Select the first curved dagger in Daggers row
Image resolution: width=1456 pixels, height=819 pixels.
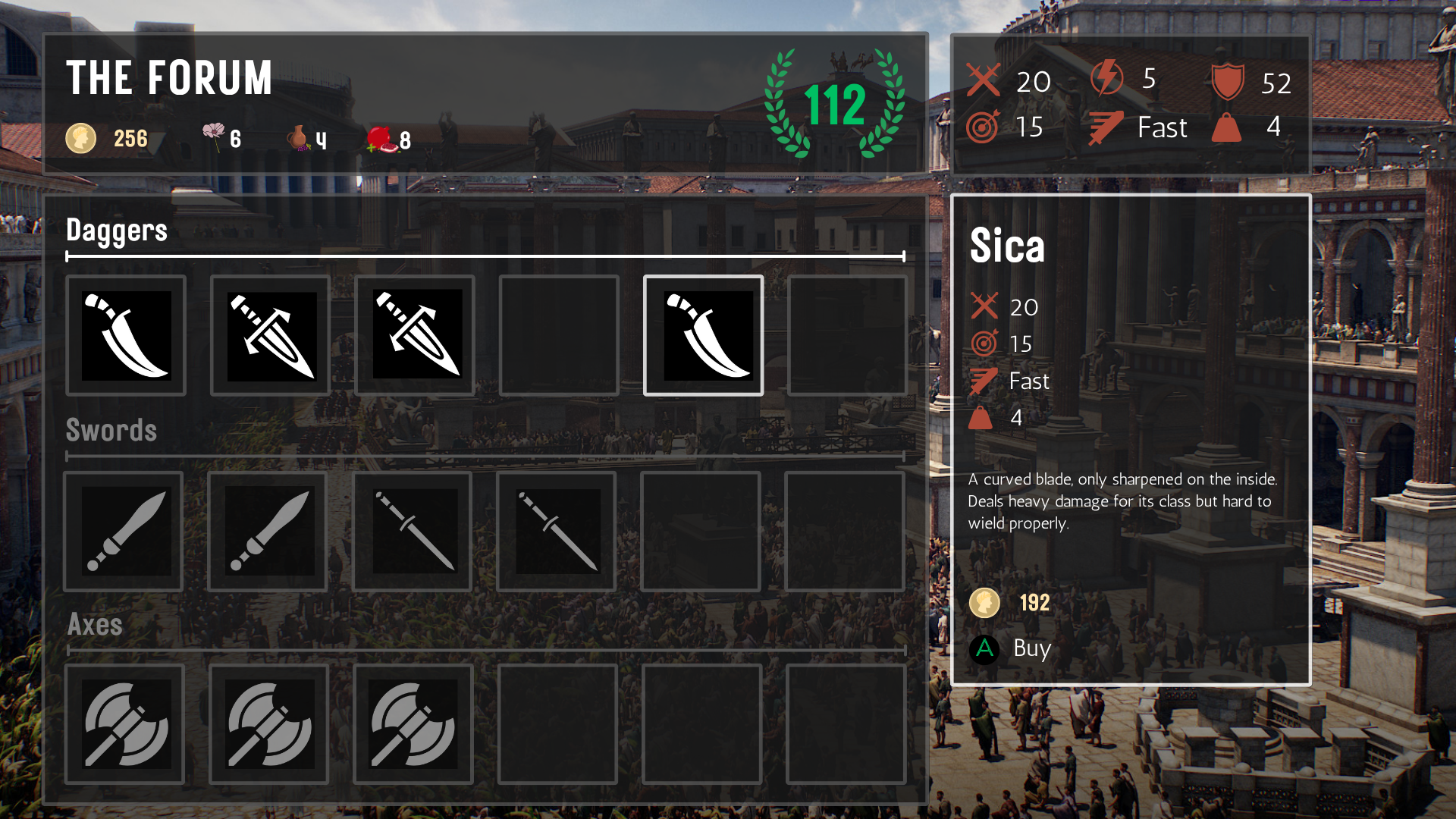pos(126,335)
